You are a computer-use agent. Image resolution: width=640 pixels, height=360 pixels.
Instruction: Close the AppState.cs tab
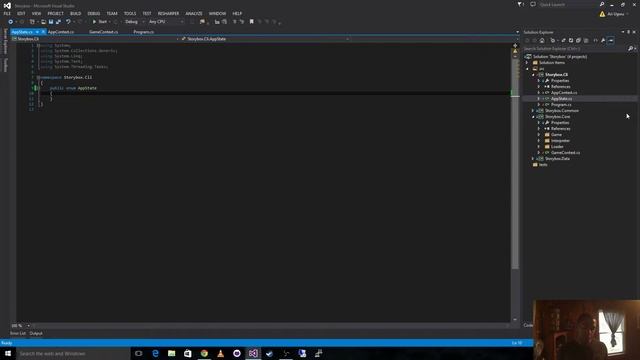pyautogui.click(x=43, y=32)
